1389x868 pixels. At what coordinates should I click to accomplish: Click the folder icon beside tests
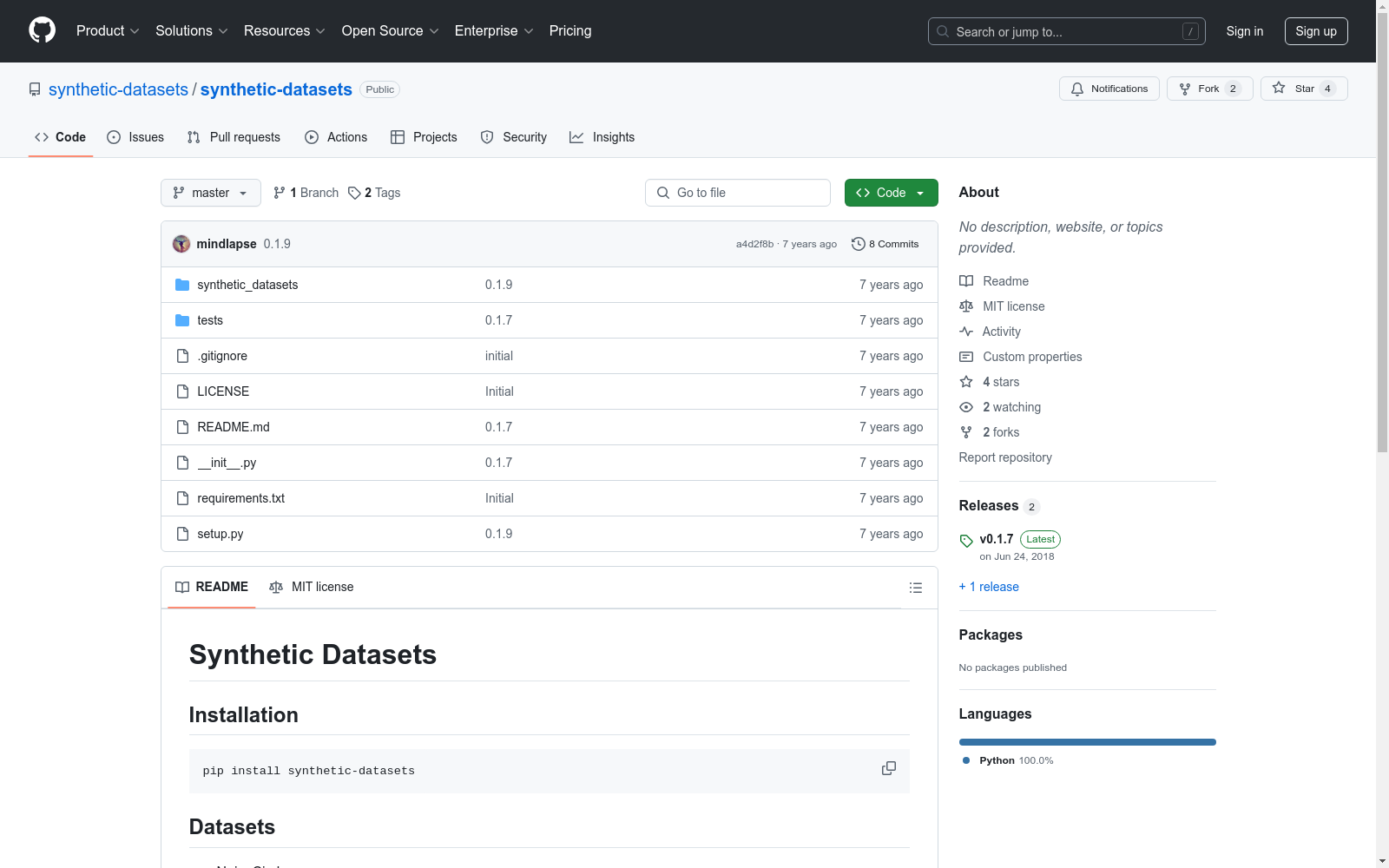coord(182,320)
